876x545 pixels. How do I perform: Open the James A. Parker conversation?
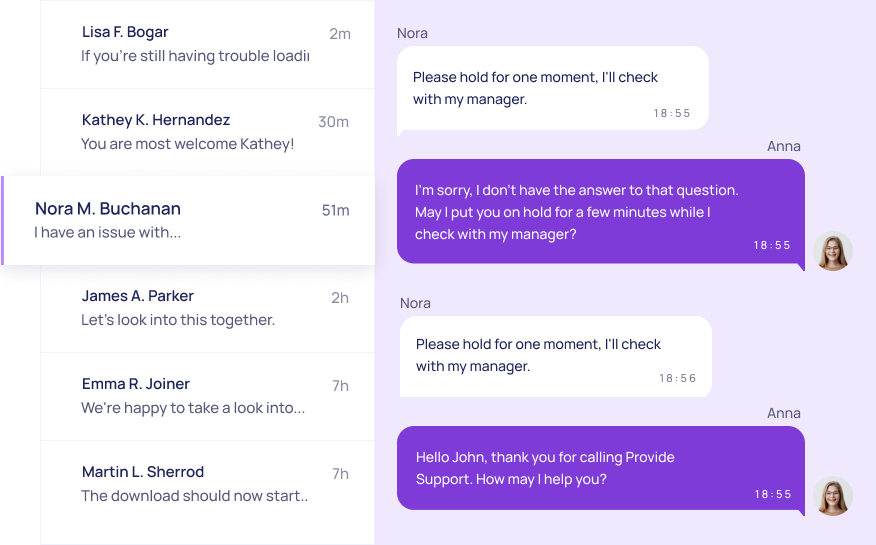(207, 308)
